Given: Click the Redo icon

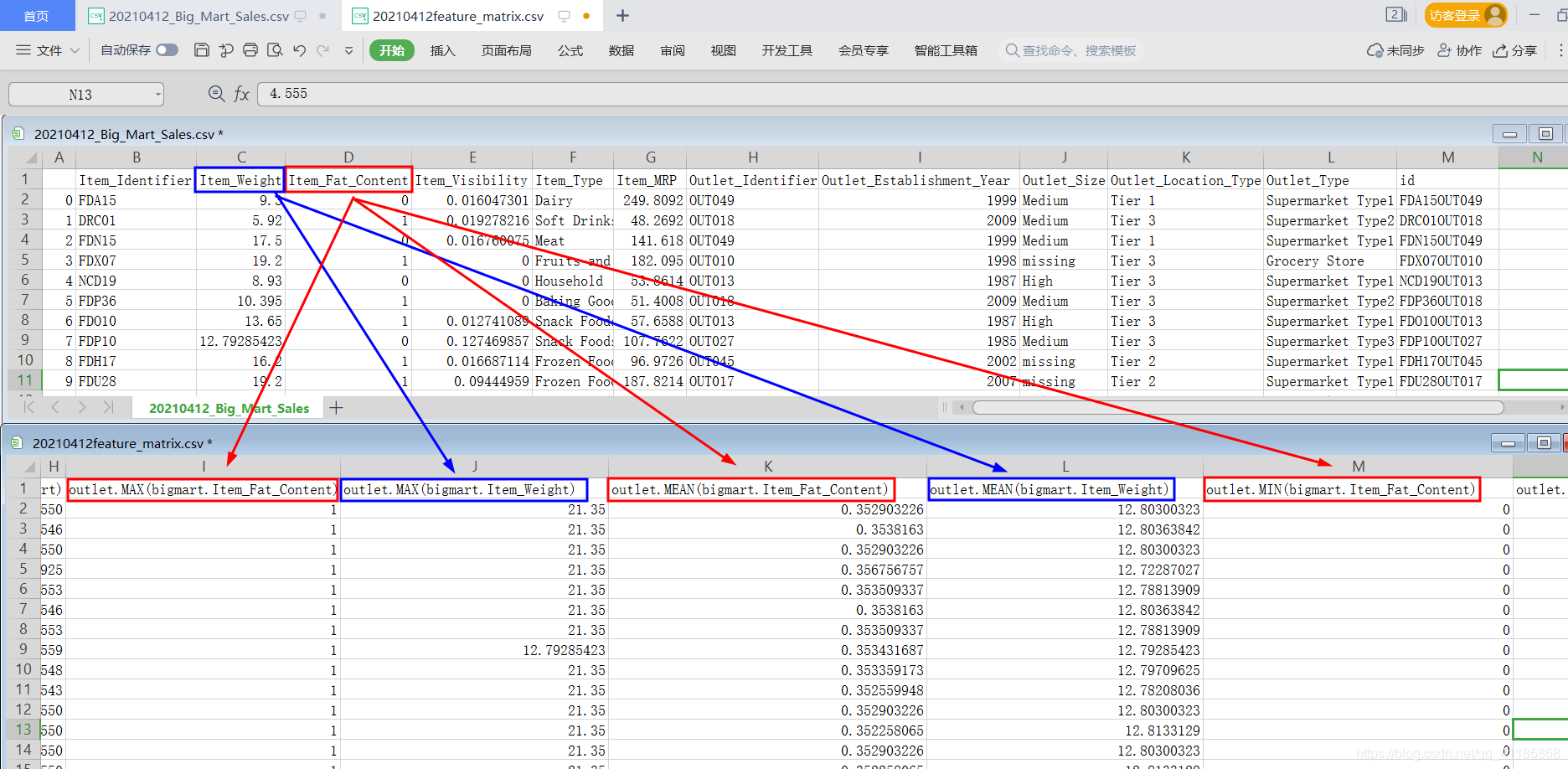Looking at the screenshot, I should (323, 50).
